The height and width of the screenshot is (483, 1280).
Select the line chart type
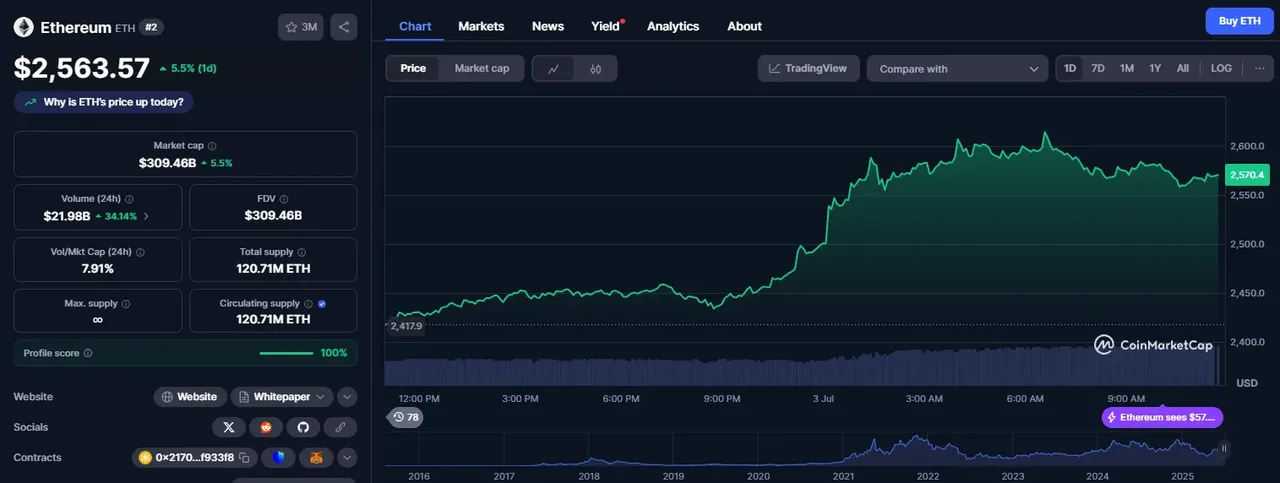tap(554, 69)
